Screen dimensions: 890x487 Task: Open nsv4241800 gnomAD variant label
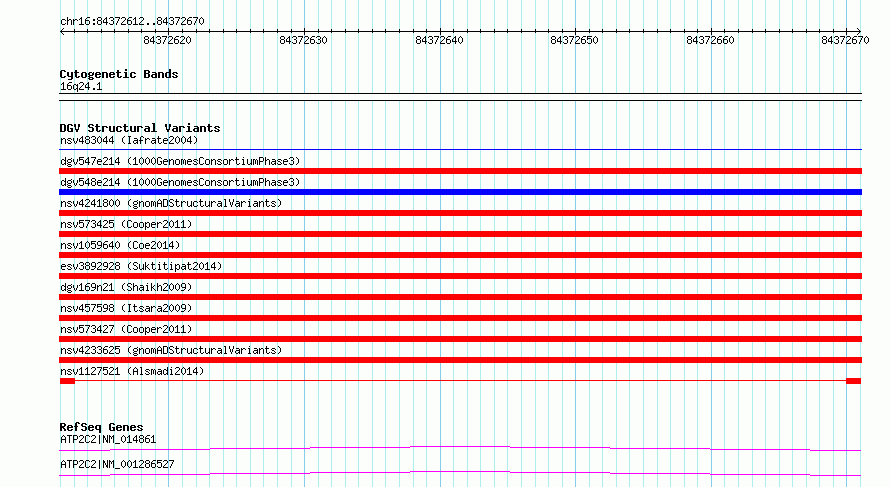tap(171, 203)
